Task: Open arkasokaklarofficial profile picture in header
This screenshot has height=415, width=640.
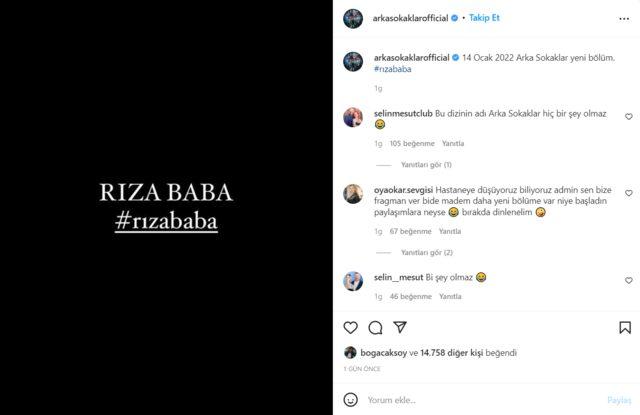Action: point(353,18)
